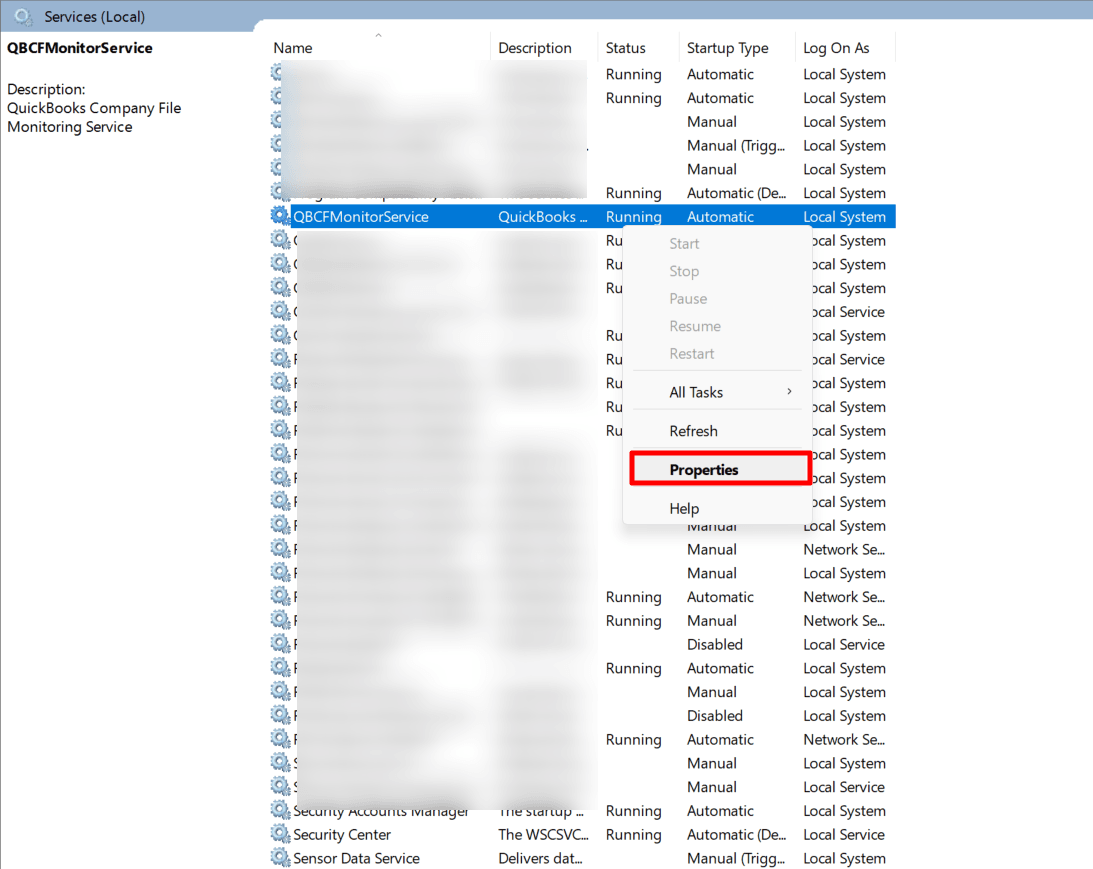1093x869 pixels.
Task: Select the Security Center service row
Action: (x=582, y=834)
